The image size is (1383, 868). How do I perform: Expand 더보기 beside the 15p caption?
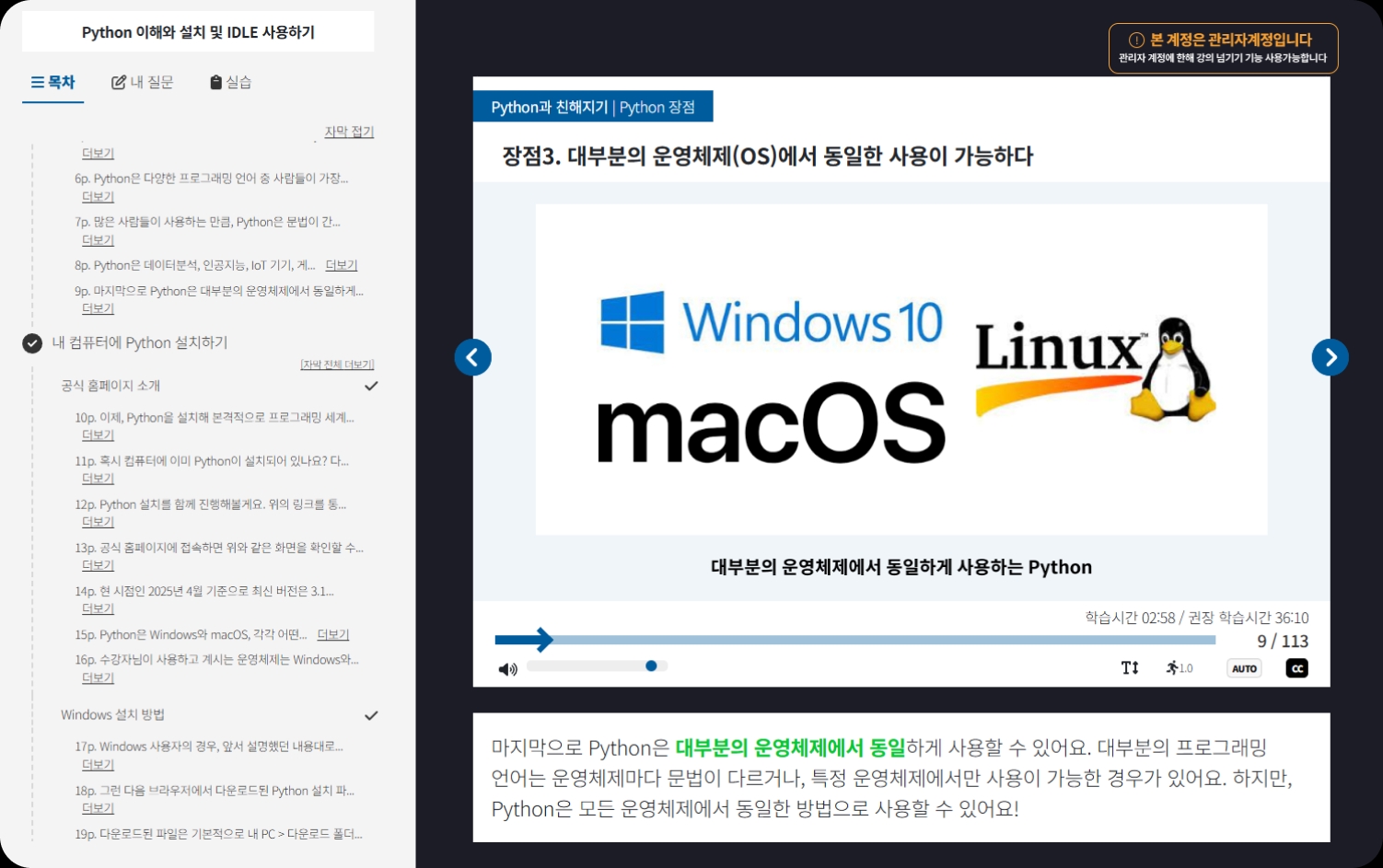coord(333,634)
